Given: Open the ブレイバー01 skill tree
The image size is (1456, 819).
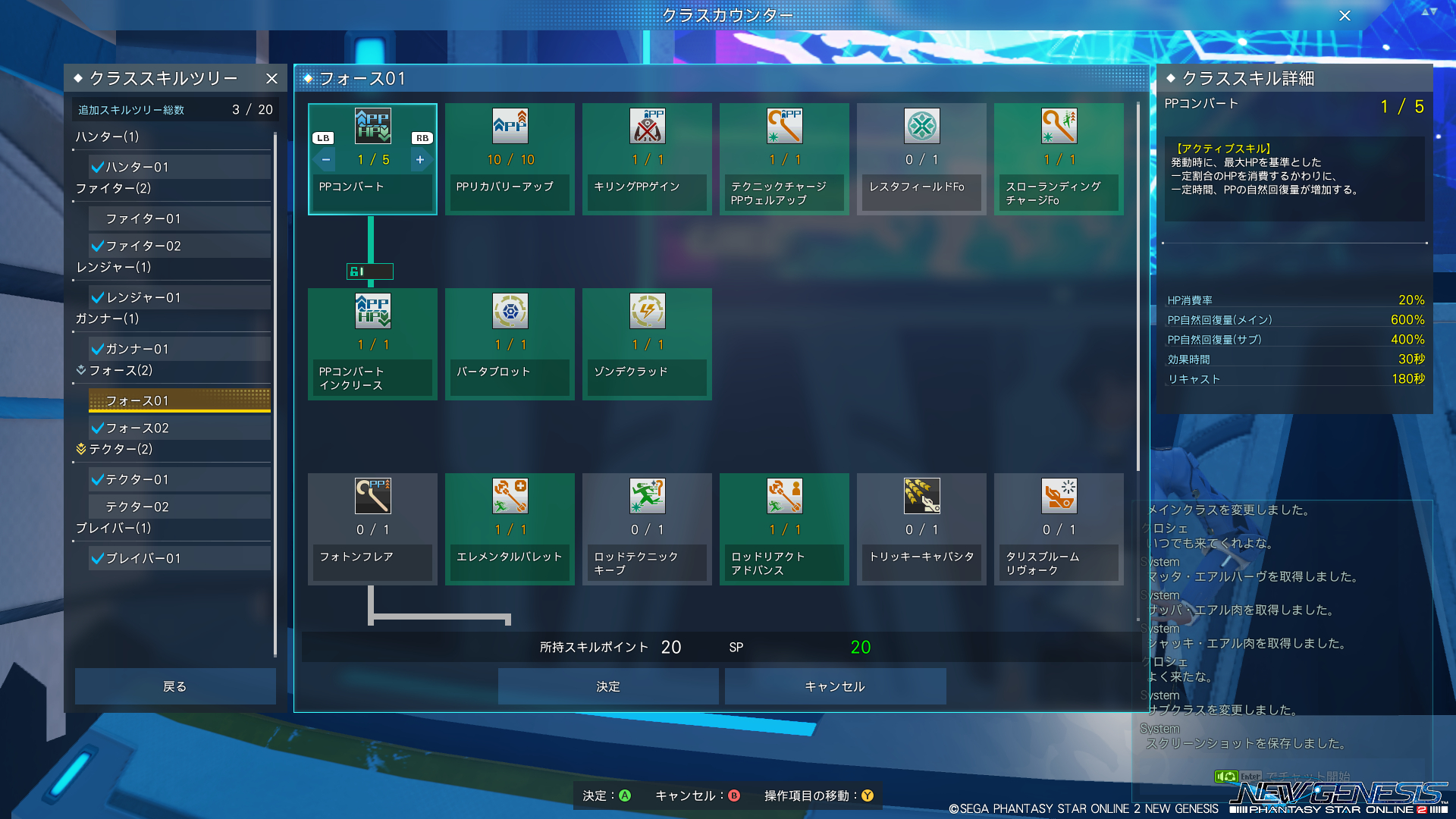Looking at the screenshot, I should coord(180,558).
